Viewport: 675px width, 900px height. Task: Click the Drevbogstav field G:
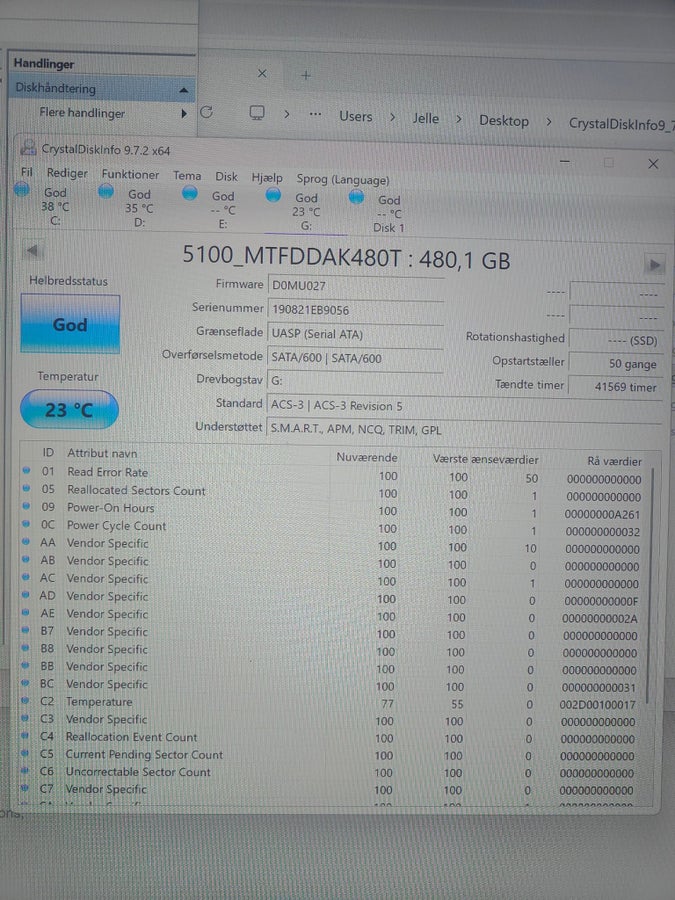pyautogui.click(x=355, y=381)
